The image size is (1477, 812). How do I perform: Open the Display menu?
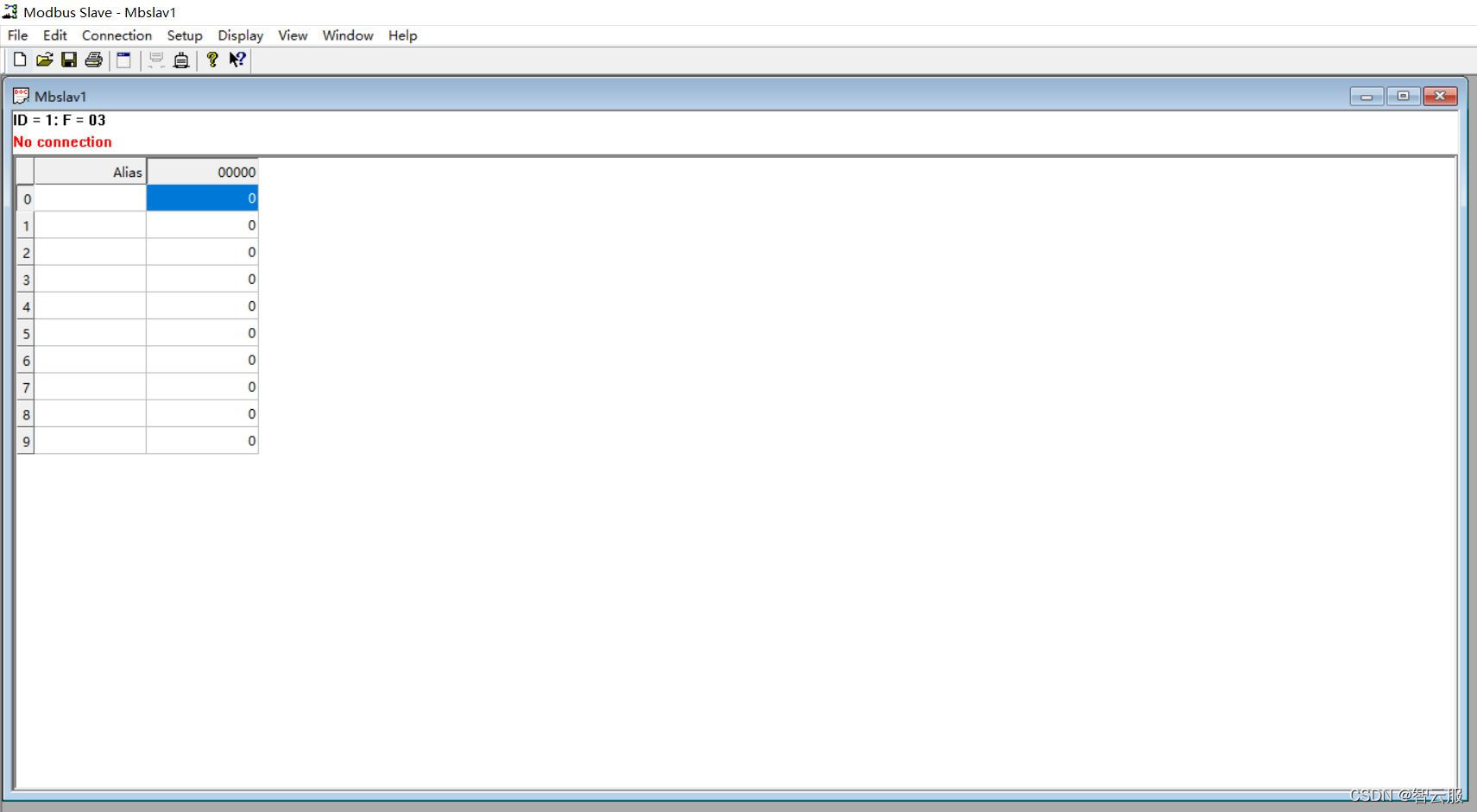click(x=240, y=35)
